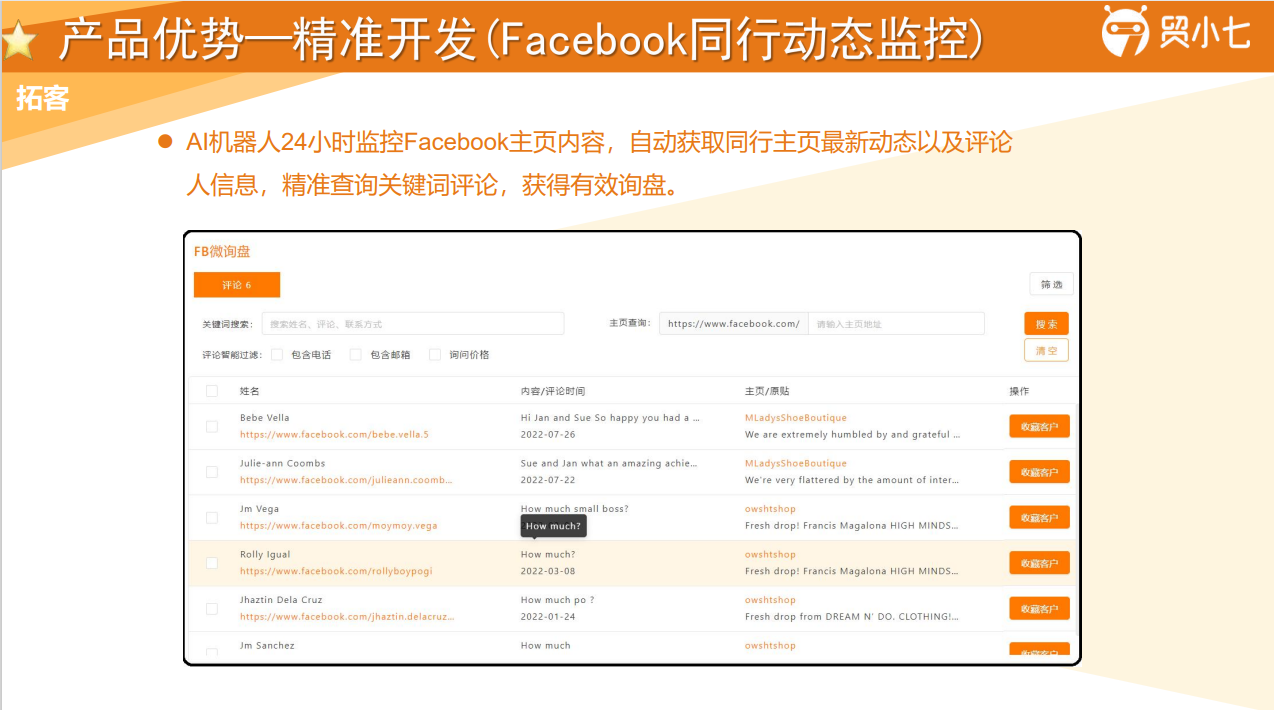1274x710 pixels.
Task: Check the Bebe Vella row checkbox
Action: [x=212, y=426]
